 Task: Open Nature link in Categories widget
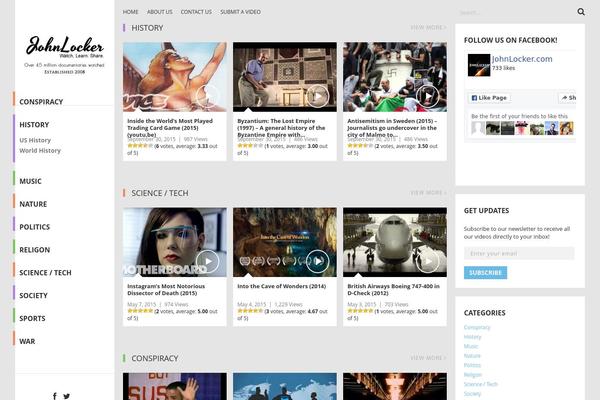point(472,356)
